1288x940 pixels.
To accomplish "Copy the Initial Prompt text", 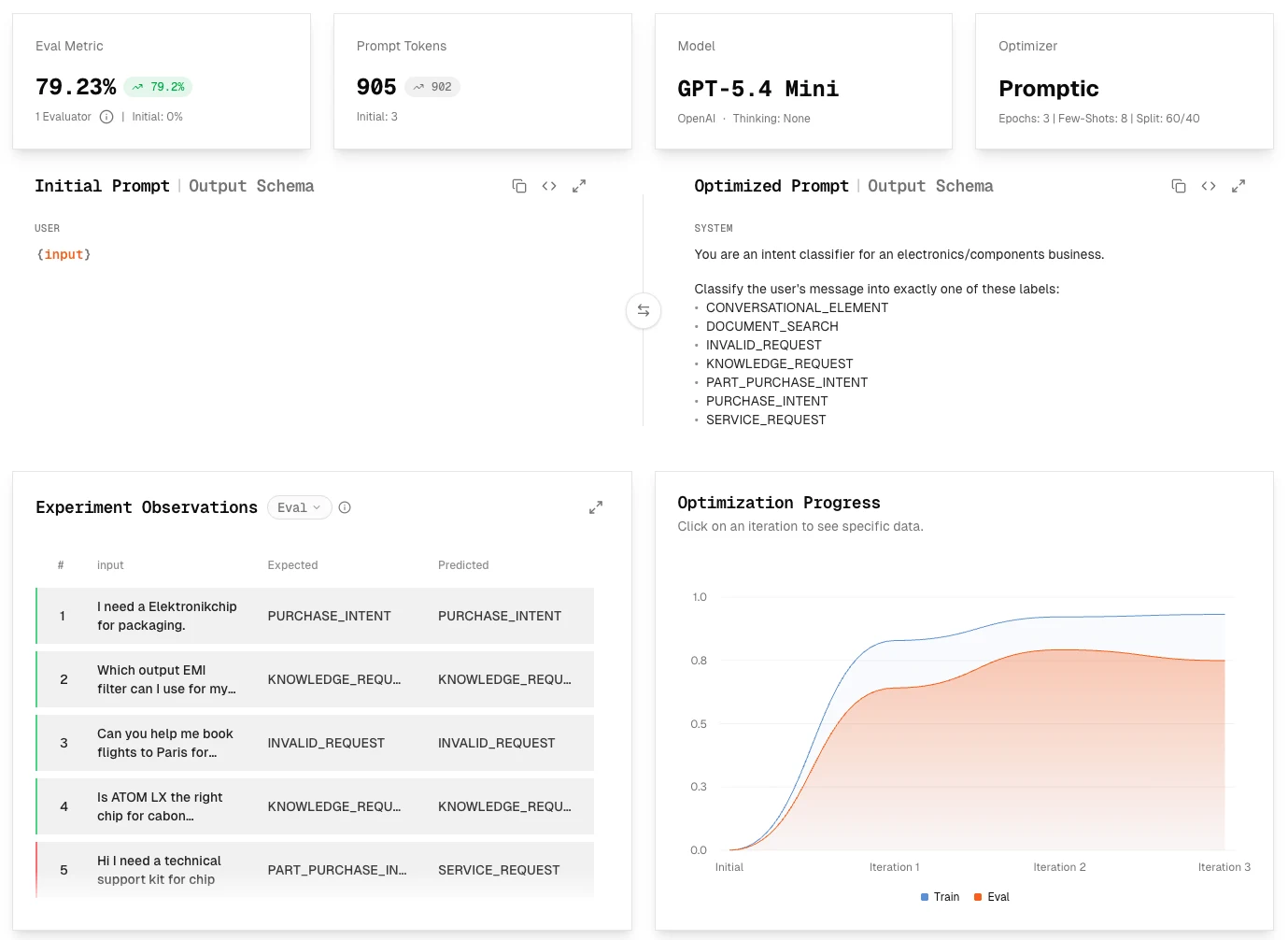I will (519, 186).
